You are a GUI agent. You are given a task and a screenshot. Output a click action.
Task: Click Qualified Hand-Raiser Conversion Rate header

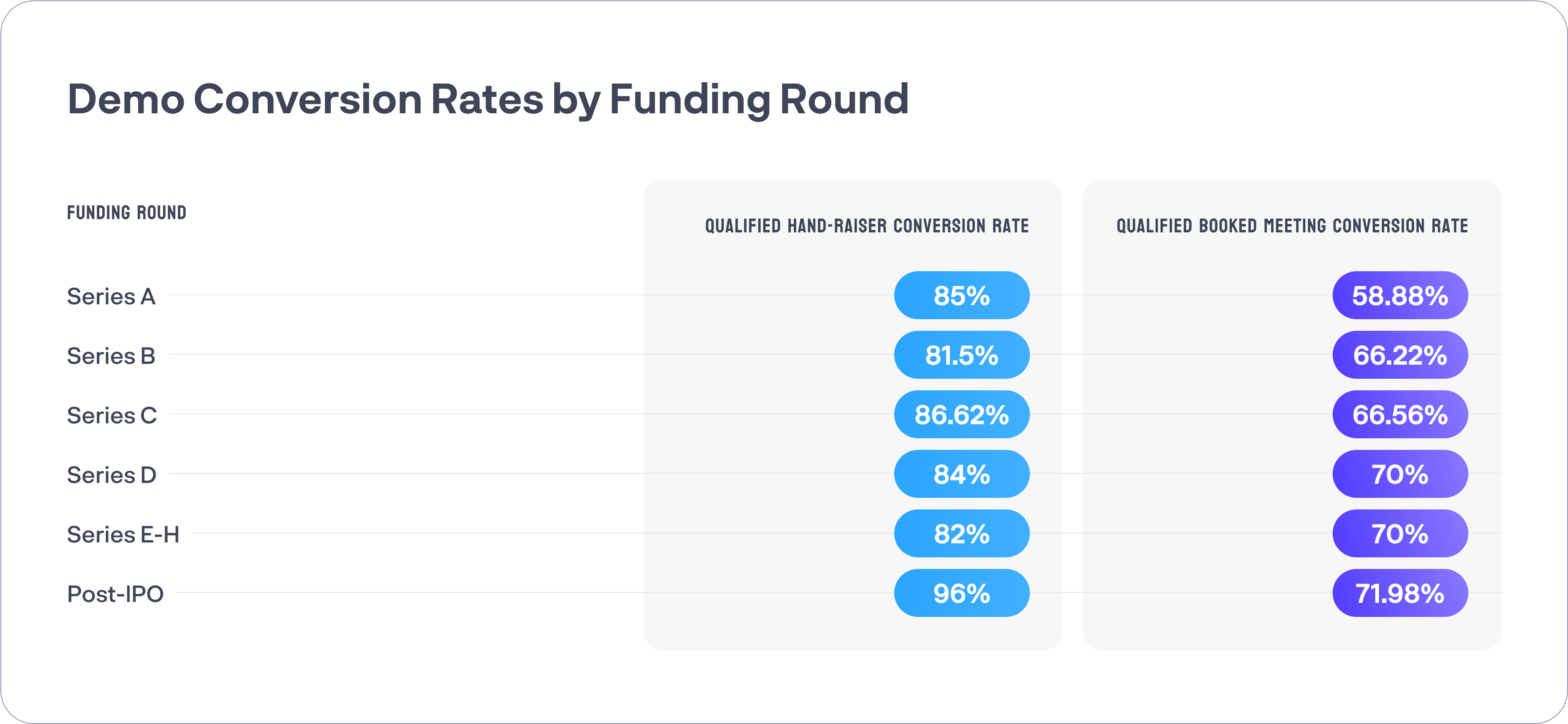[x=867, y=226]
